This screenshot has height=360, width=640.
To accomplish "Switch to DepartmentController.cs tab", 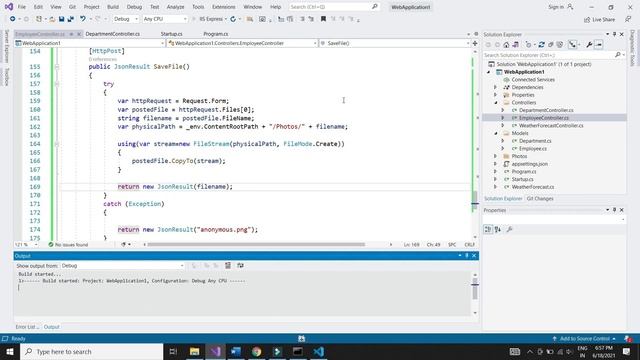I will click(113, 34).
